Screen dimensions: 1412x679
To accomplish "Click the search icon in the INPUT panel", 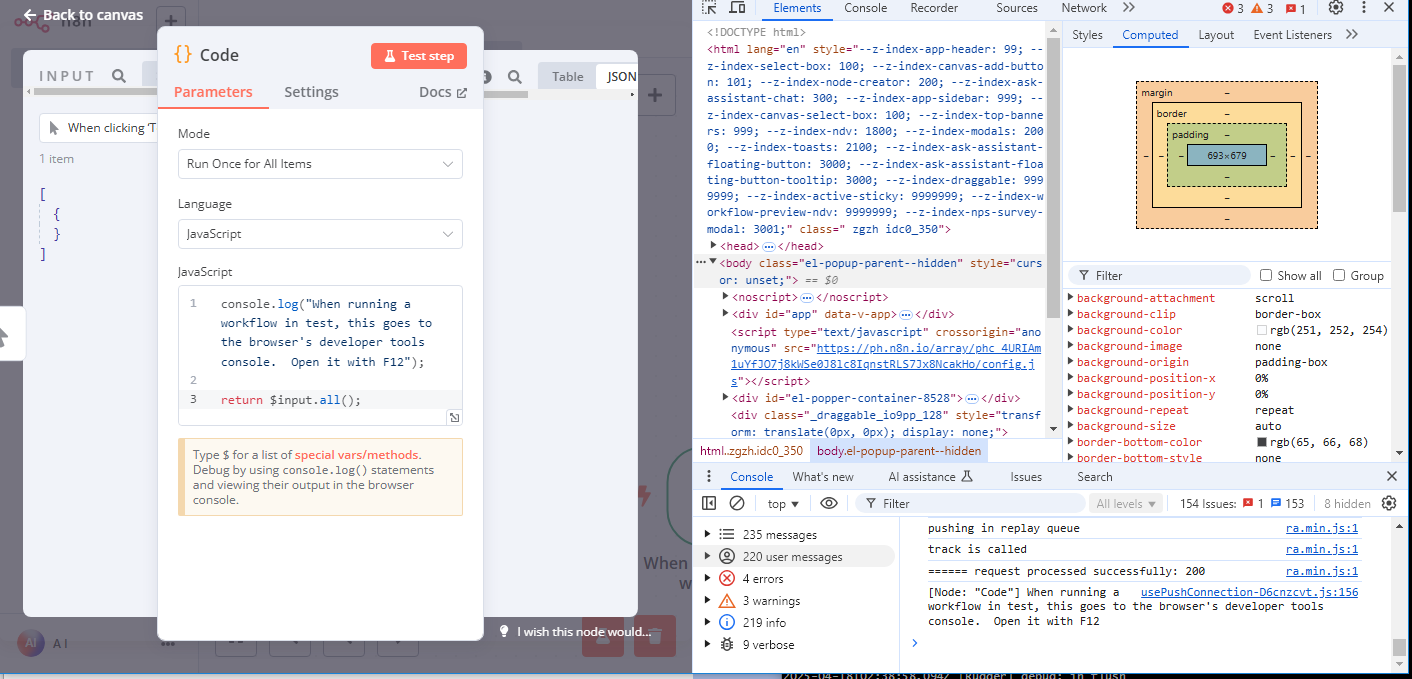I will [119, 76].
